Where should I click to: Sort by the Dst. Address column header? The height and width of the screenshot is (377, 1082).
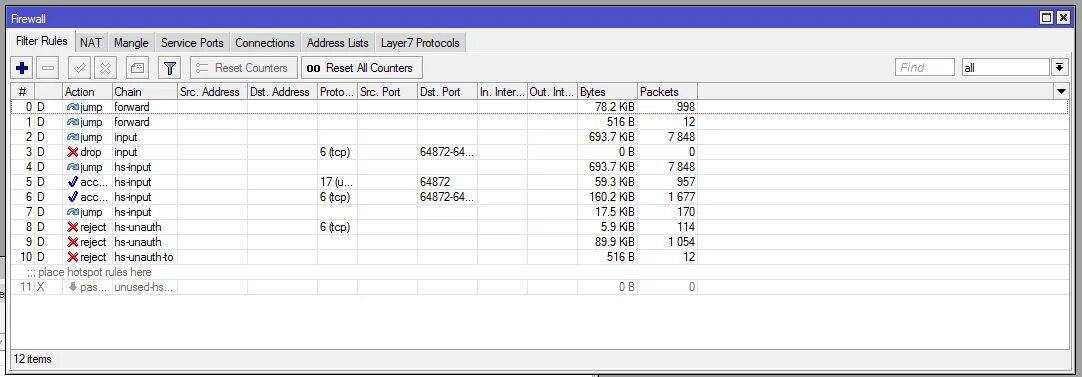pyautogui.click(x=282, y=92)
